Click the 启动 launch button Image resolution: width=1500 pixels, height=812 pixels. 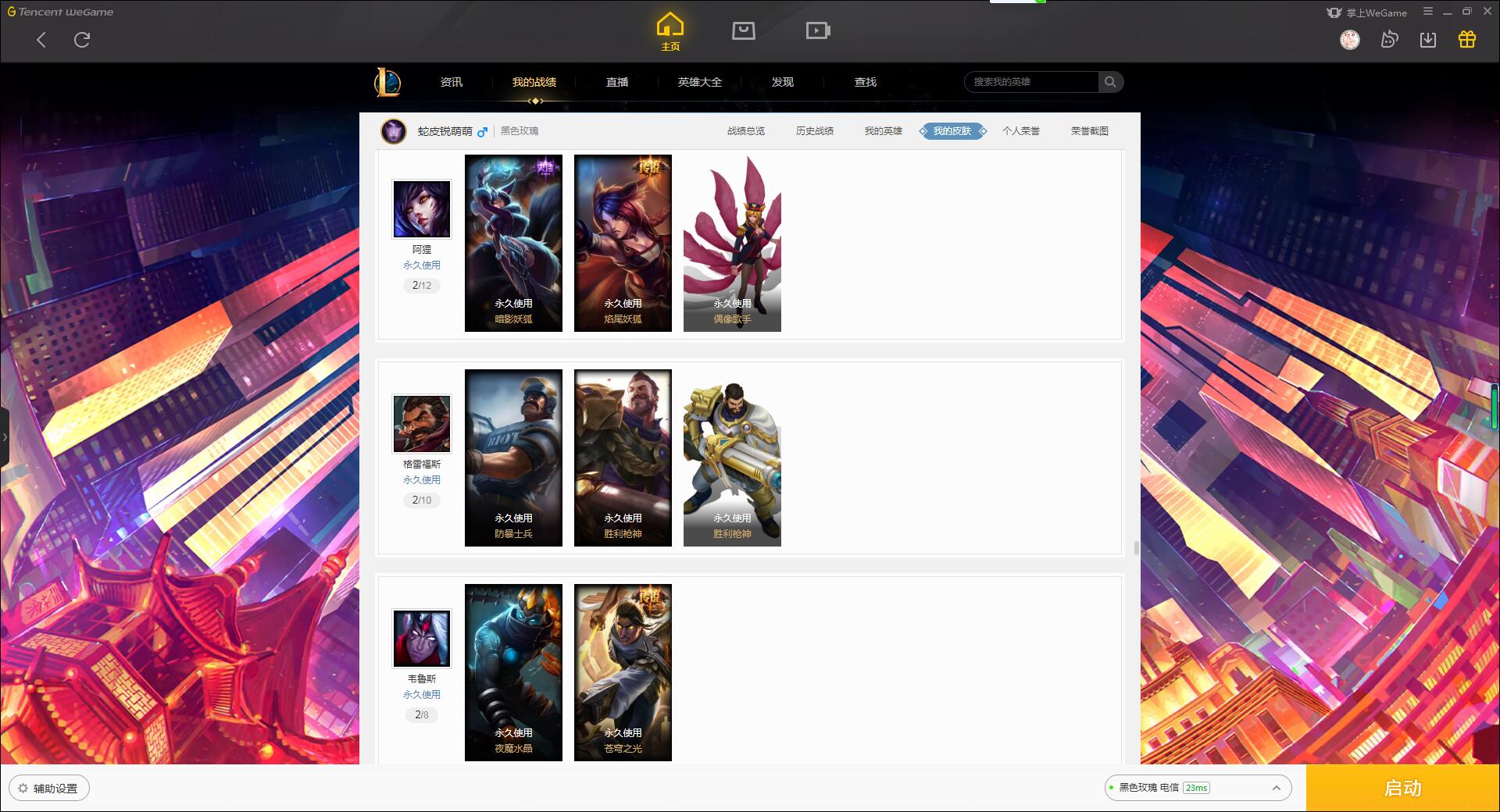(x=1402, y=788)
